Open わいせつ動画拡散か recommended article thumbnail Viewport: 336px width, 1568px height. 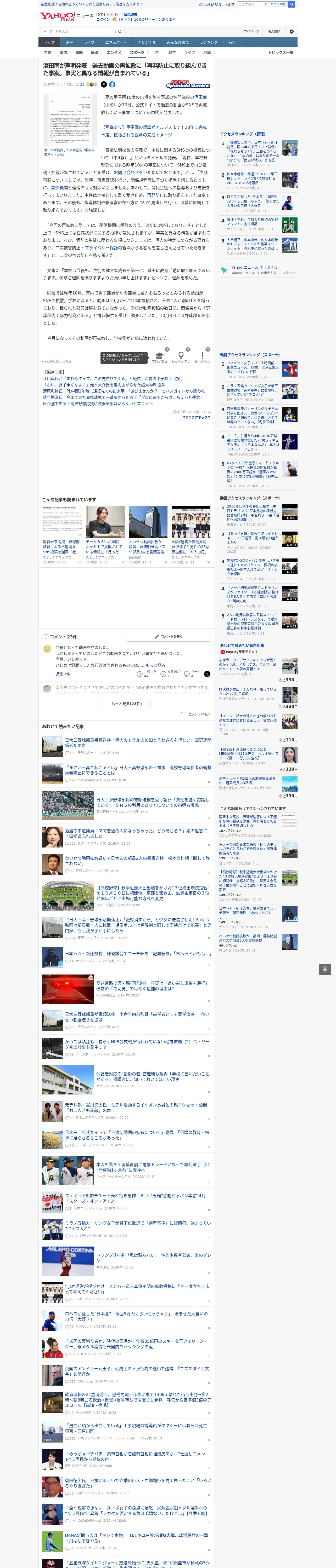point(148,522)
